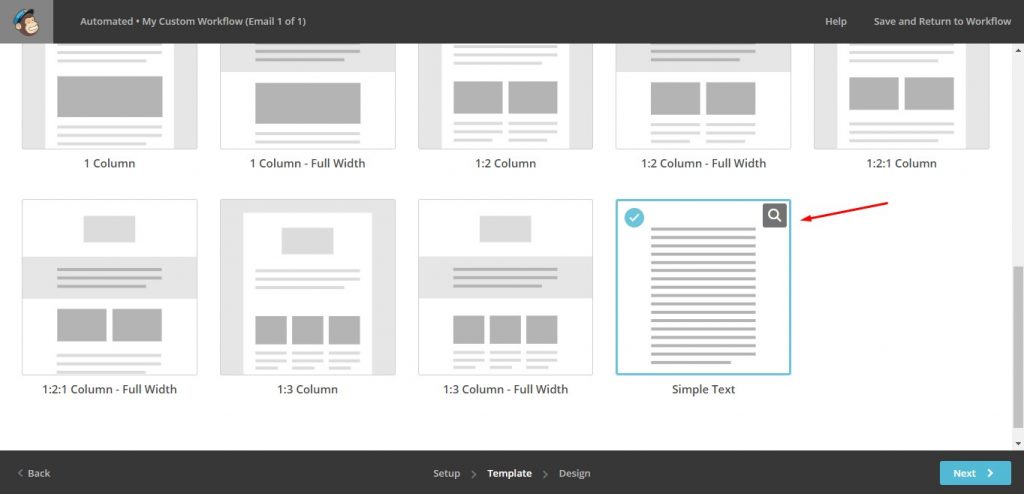This screenshot has width=1024, height=494.
Task: Click the Back arrow chevron icon
Action: pos(20,473)
